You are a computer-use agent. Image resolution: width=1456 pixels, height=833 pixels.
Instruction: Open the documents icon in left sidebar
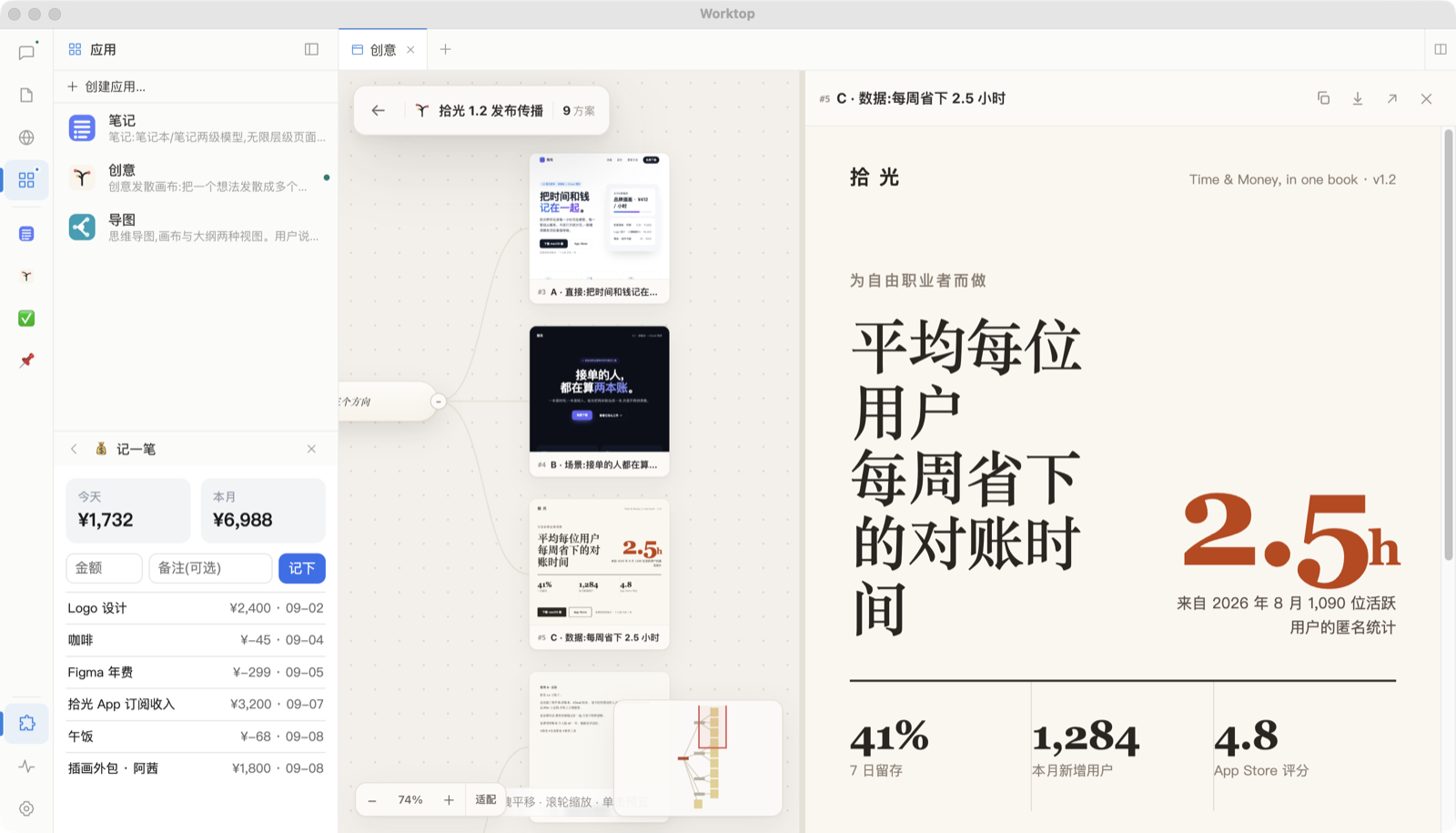(26, 95)
